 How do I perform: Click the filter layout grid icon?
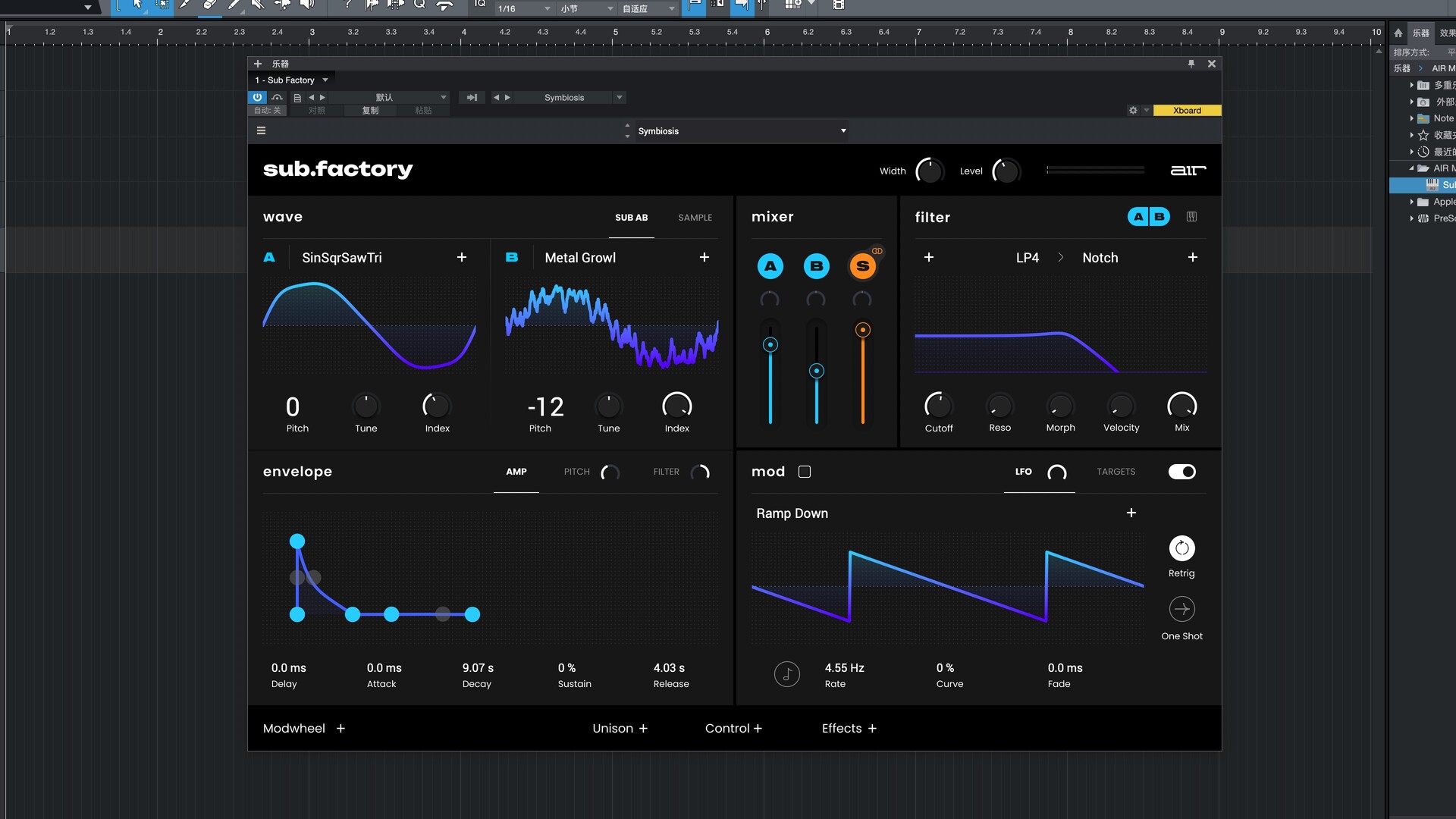click(x=1191, y=217)
